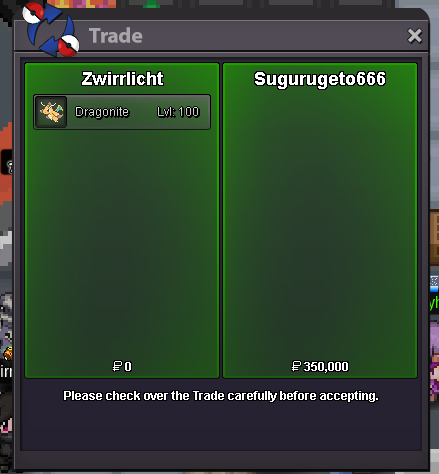
Task: Click the Pokédollar symbol beside 0
Action: pyautogui.click(x=117, y=366)
